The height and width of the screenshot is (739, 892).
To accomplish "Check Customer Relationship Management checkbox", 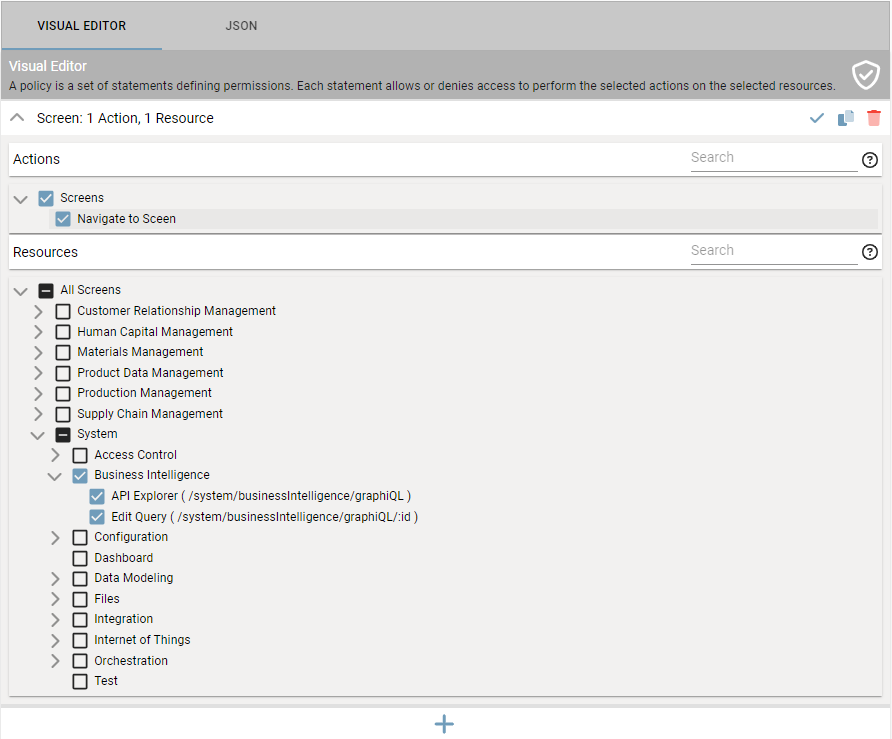I will (x=63, y=311).
